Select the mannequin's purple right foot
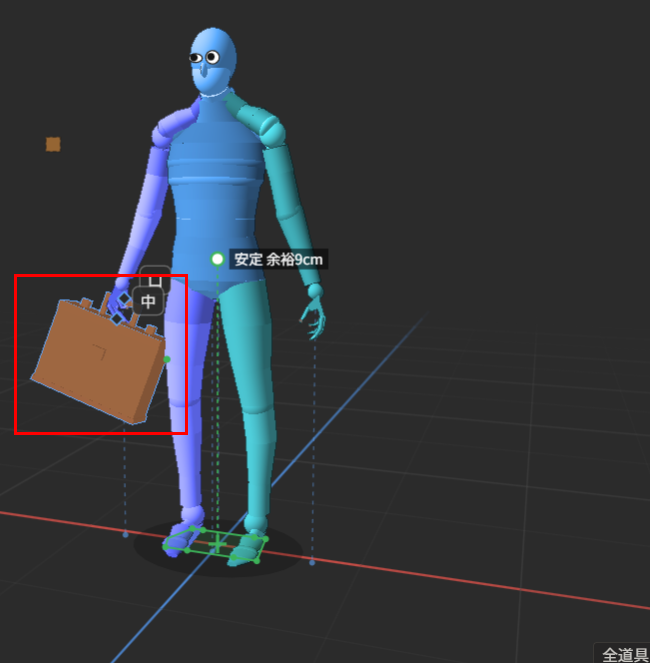This screenshot has width=650, height=663. coord(181,538)
